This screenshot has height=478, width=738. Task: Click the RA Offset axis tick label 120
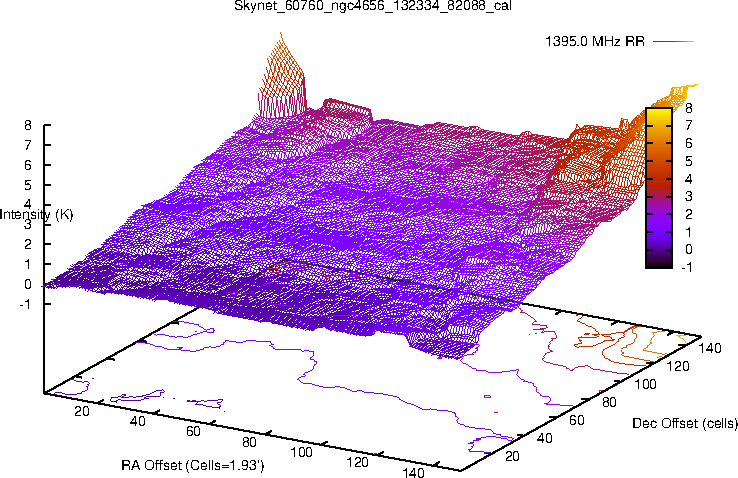[x=357, y=462]
